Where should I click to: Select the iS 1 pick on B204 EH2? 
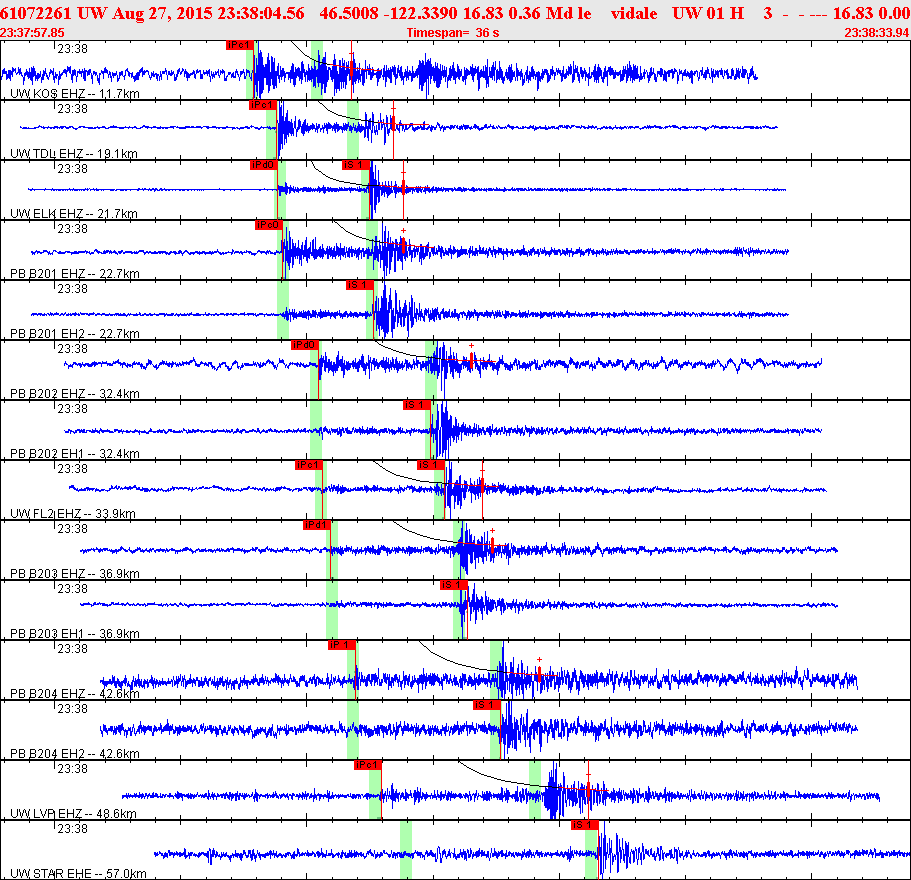point(487,705)
